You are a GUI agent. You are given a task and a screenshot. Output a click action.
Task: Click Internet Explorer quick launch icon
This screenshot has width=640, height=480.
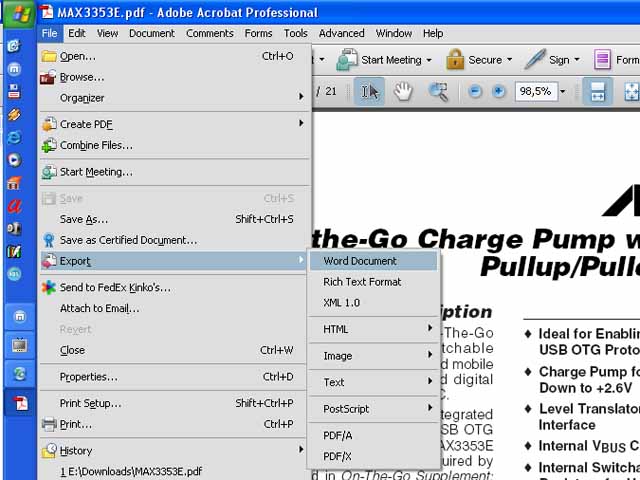coord(14,138)
